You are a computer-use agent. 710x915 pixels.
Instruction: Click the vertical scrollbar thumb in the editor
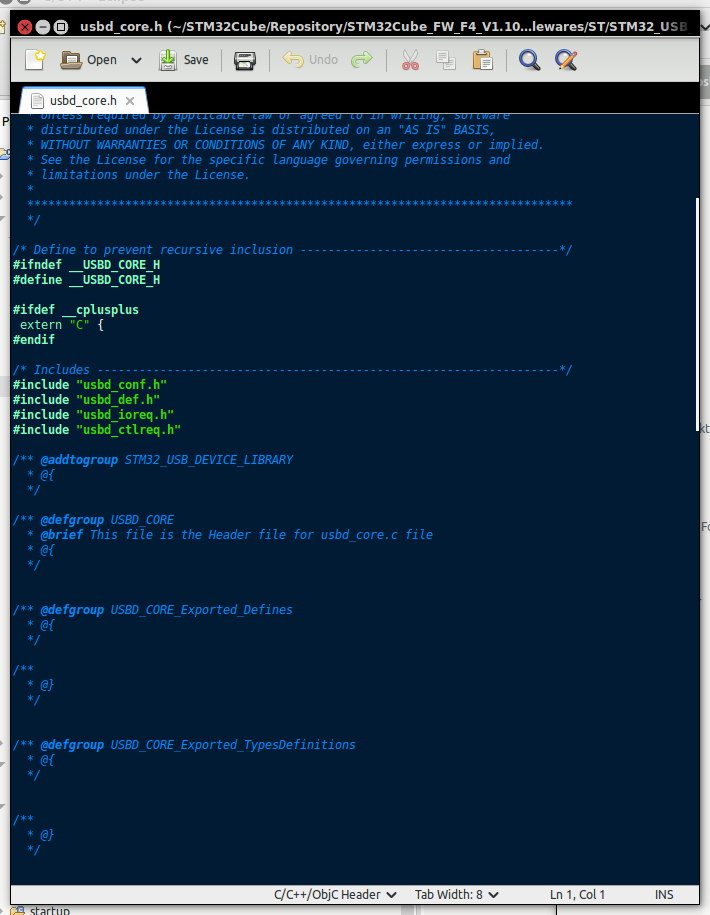tap(698, 314)
